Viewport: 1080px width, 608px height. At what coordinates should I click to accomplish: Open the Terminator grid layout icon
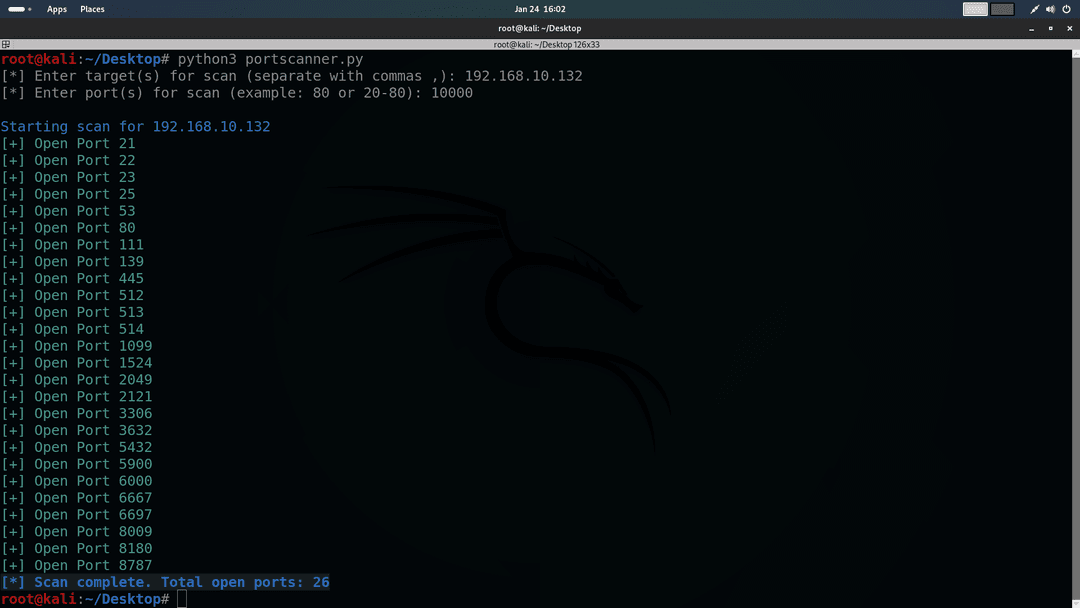point(6,44)
